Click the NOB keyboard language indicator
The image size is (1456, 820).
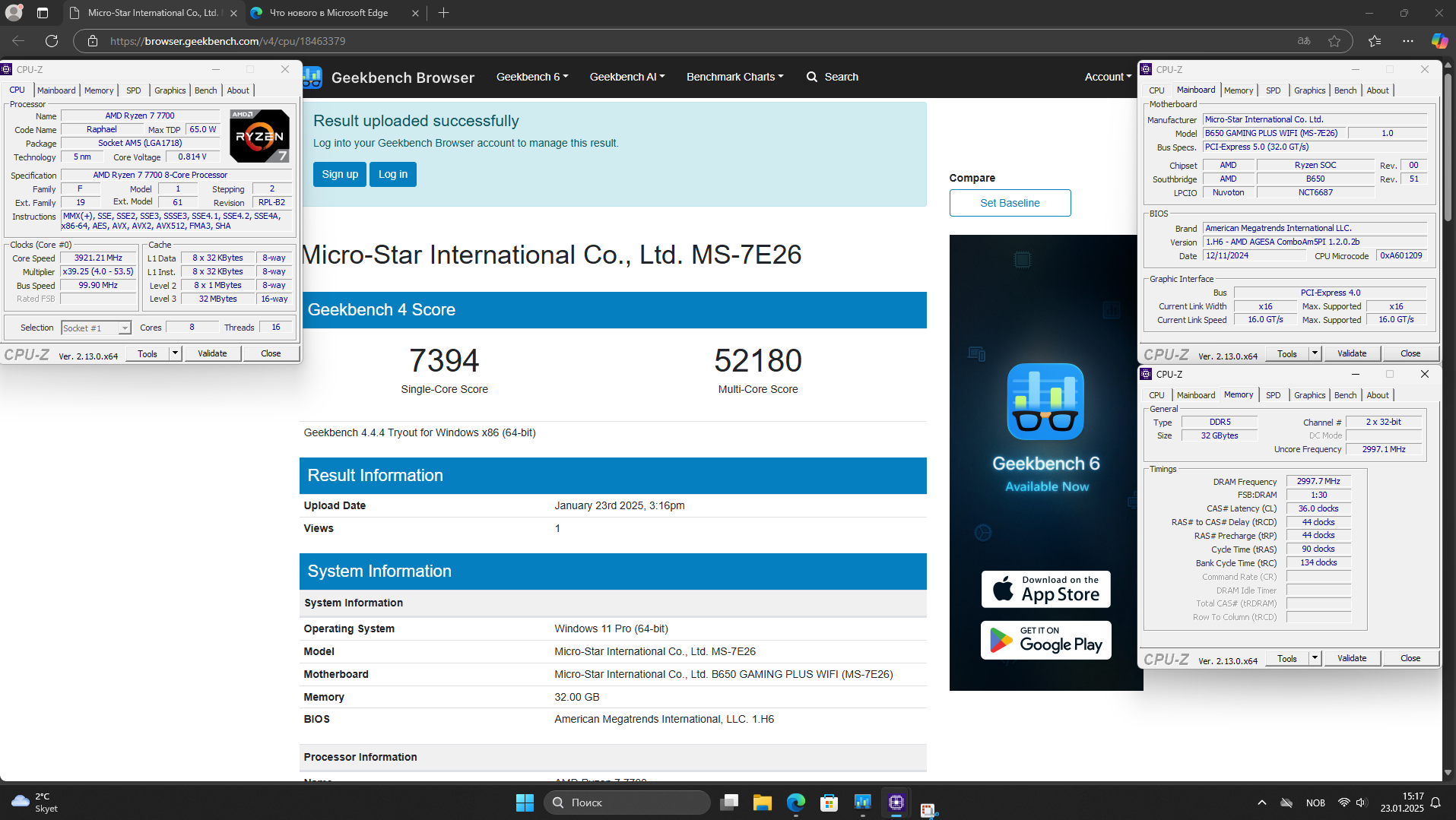tap(1315, 803)
